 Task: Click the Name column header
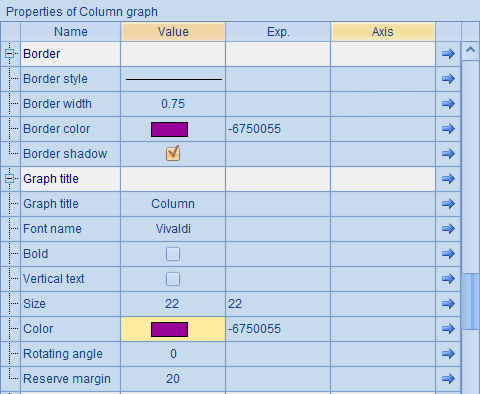(71, 32)
